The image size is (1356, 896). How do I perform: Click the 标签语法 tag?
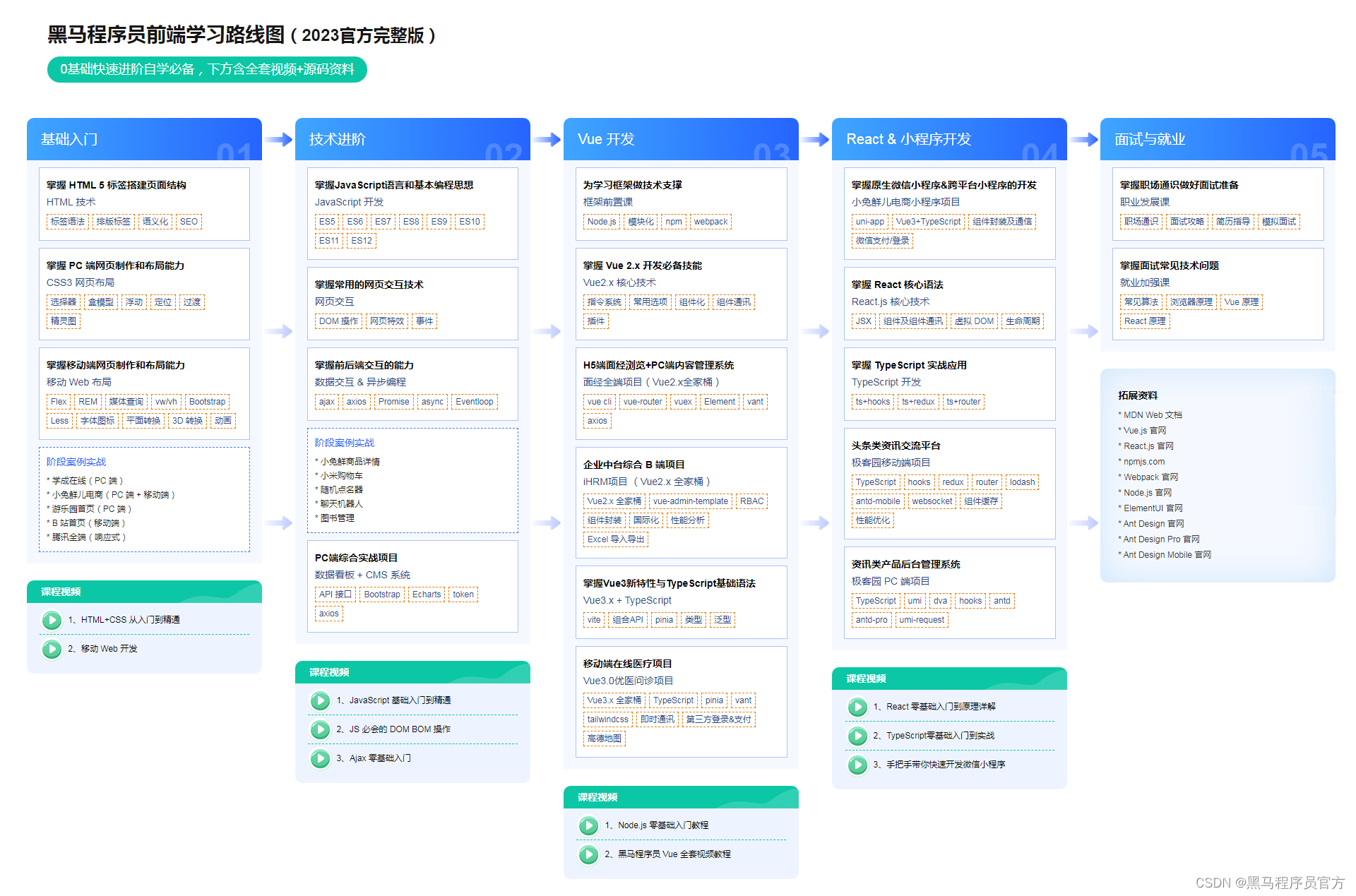tap(68, 222)
